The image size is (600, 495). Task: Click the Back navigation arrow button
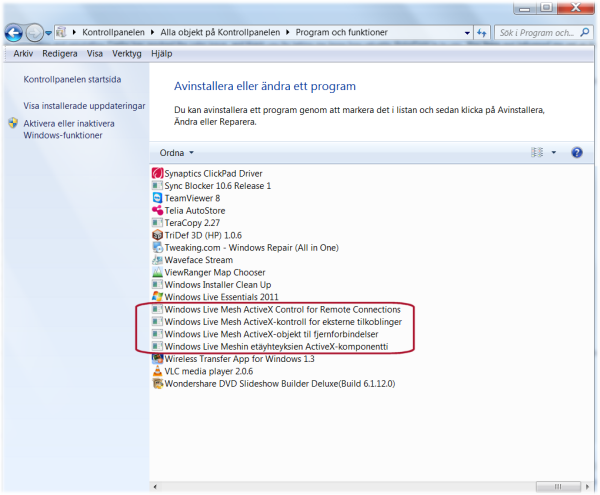14,33
